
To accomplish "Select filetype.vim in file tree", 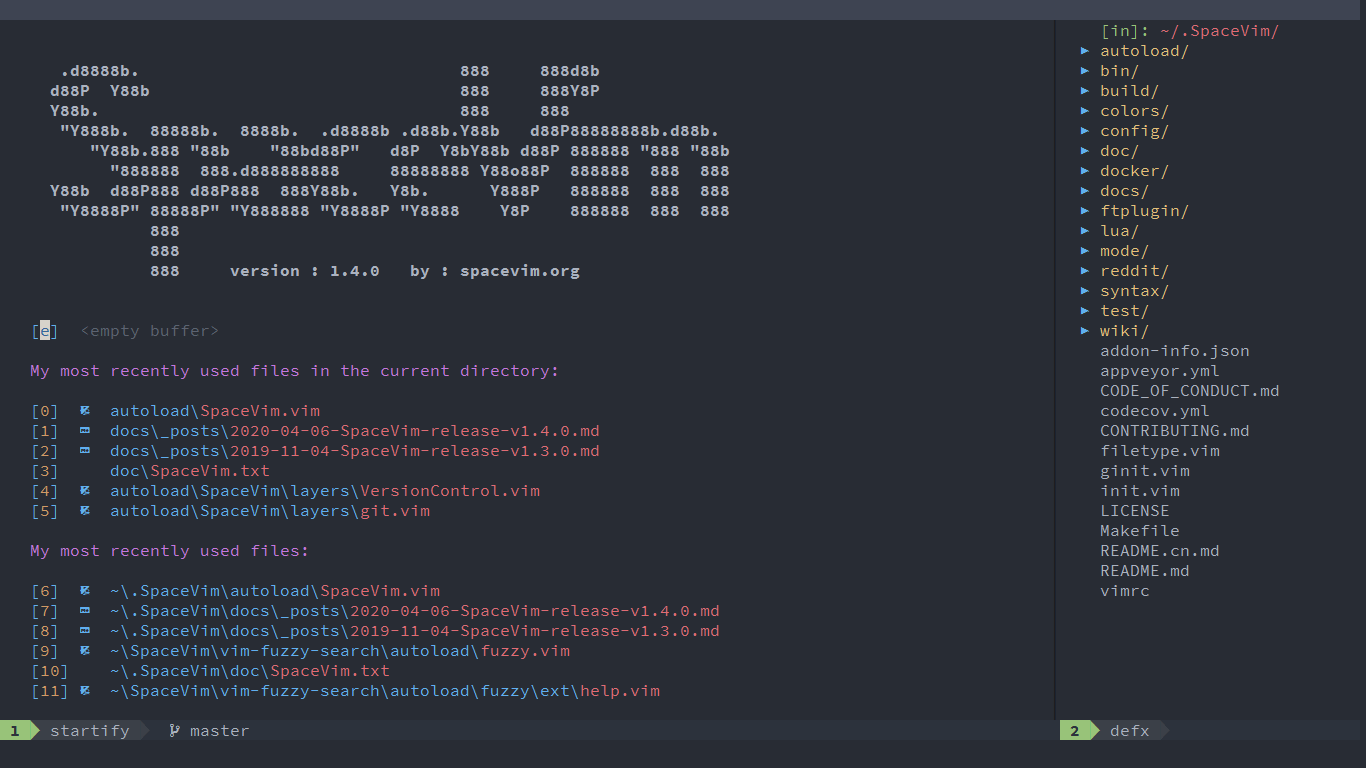I will pyautogui.click(x=1159, y=450).
